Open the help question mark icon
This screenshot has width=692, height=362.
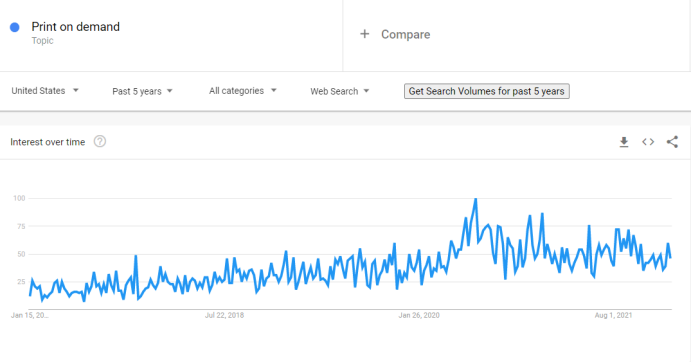pyautogui.click(x=100, y=141)
